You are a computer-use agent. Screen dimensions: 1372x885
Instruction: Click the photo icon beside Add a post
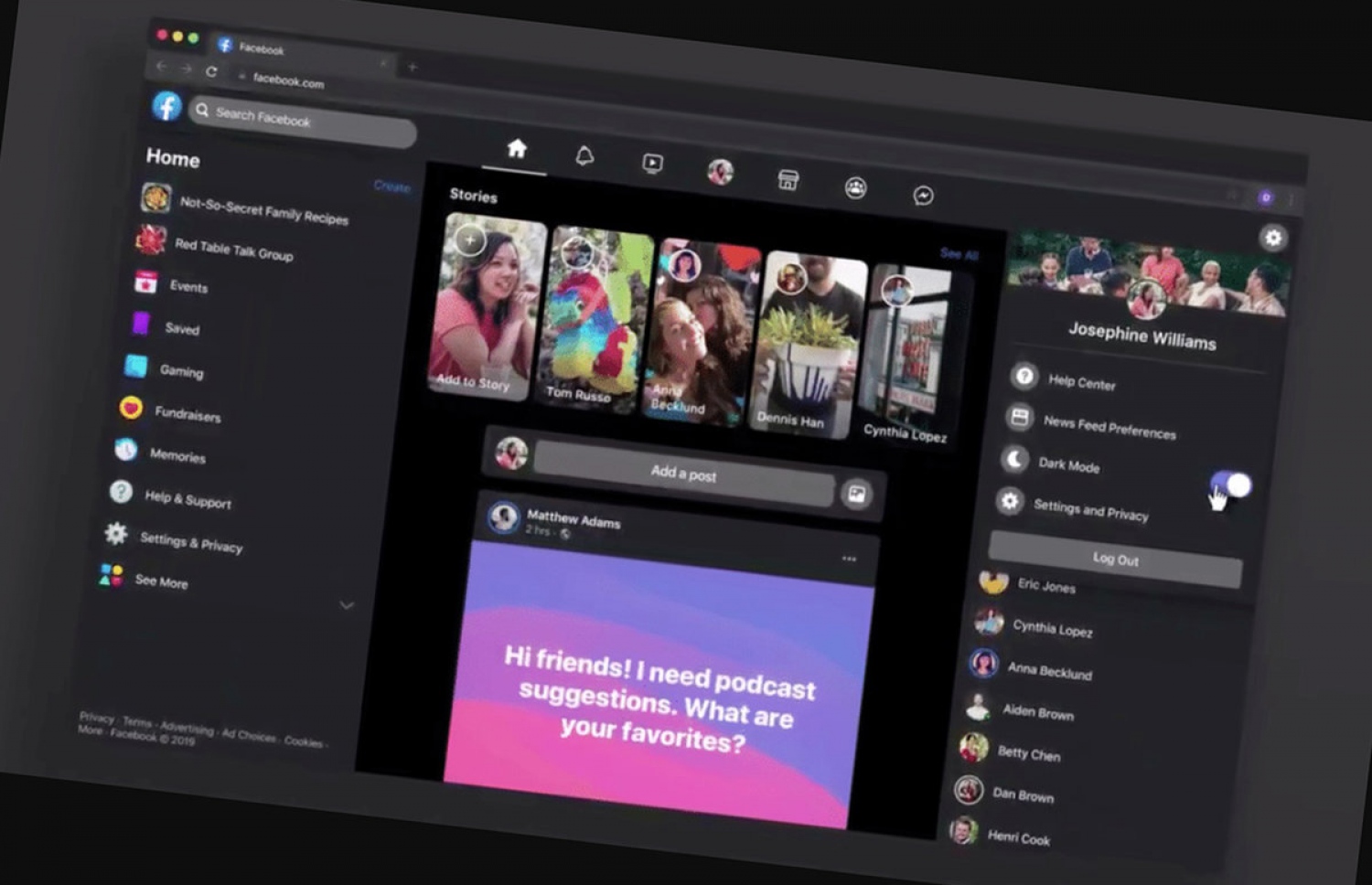point(856,495)
